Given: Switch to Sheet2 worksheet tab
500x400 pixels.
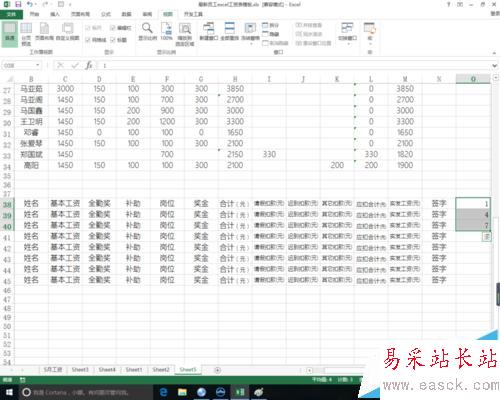Looking at the screenshot, I should click(x=161, y=370).
